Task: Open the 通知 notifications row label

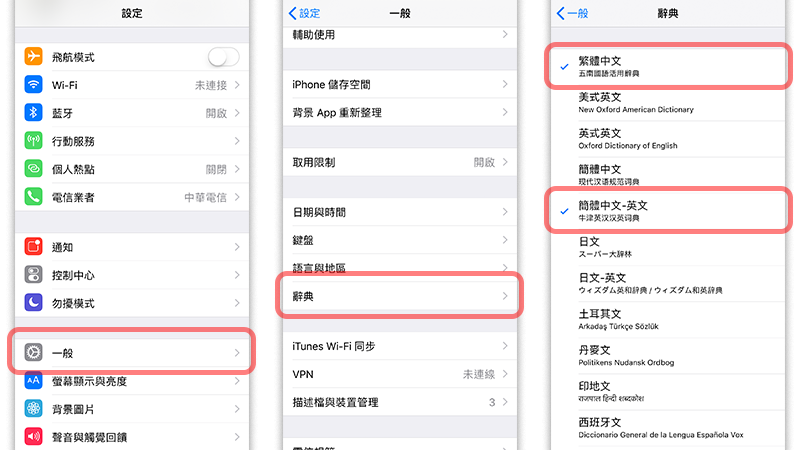Action: coord(62,247)
